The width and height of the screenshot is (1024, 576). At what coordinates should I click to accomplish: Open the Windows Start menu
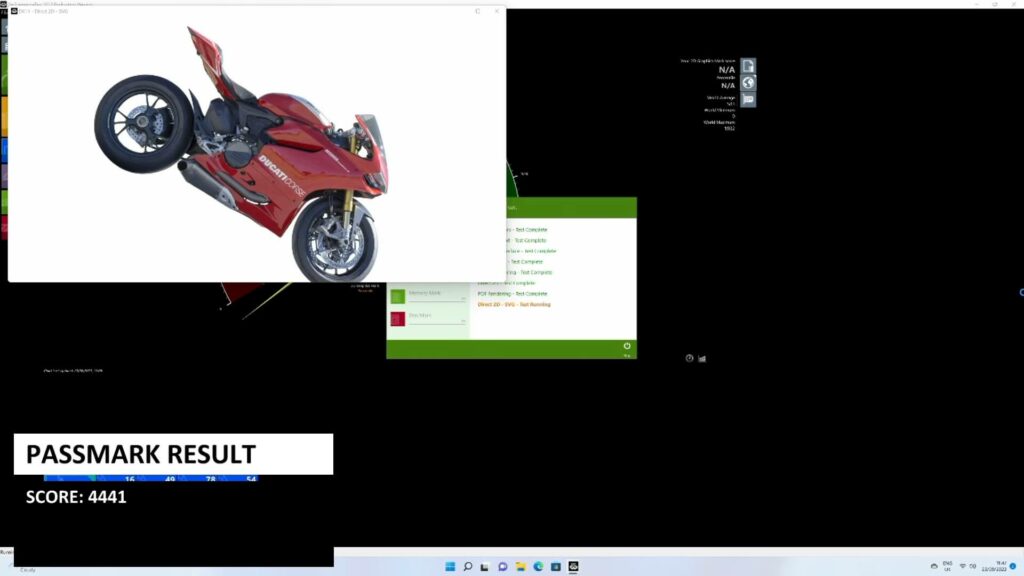450,566
